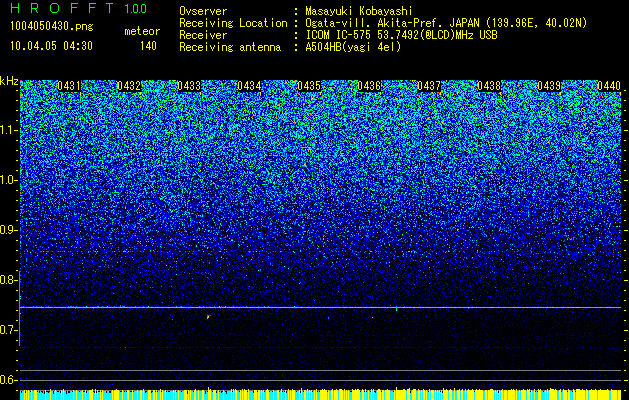Click the 0439 time marker
The height and width of the screenshot is (400, 629).
[x=549, y=86]
